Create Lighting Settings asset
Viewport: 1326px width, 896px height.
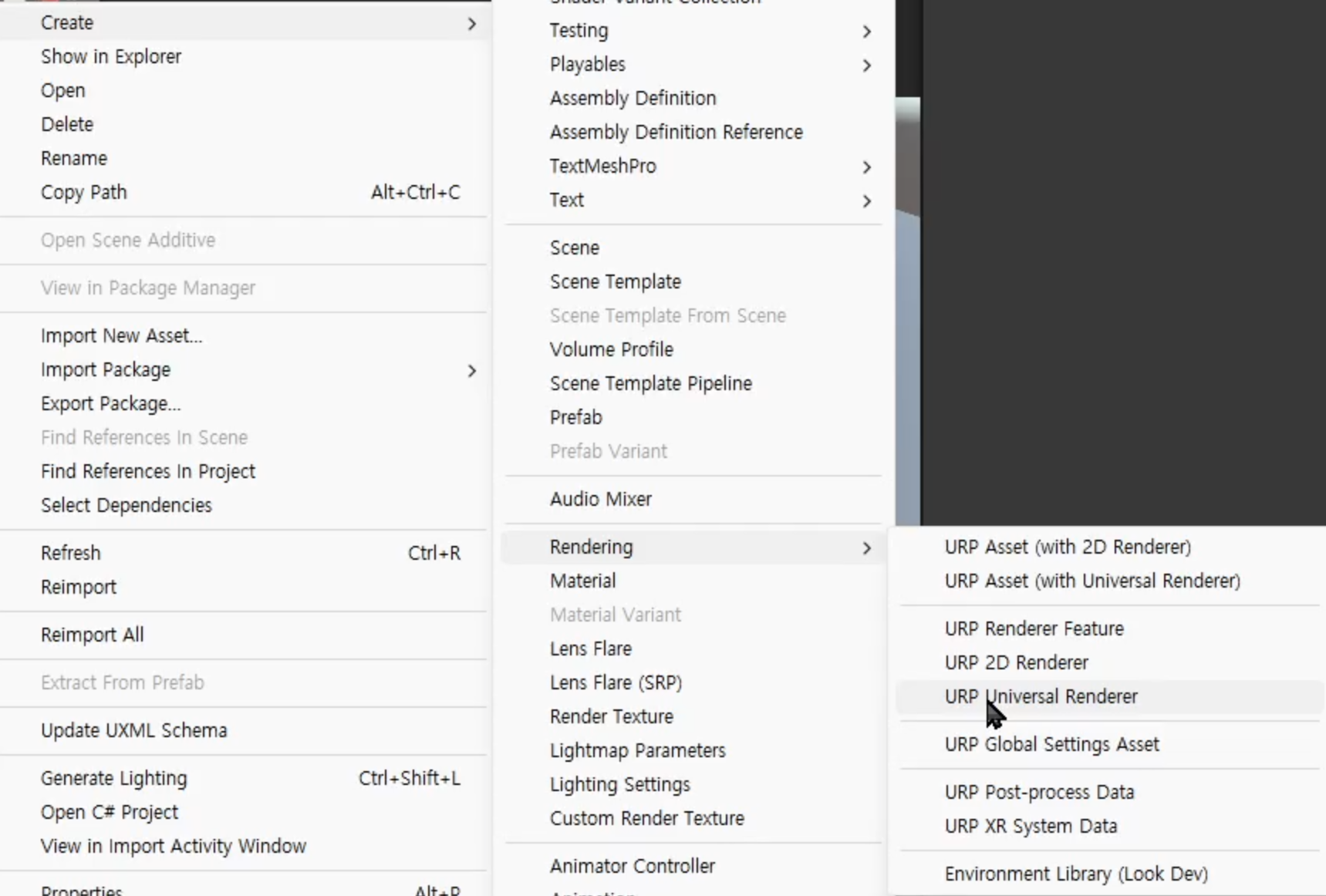(693, 785)
